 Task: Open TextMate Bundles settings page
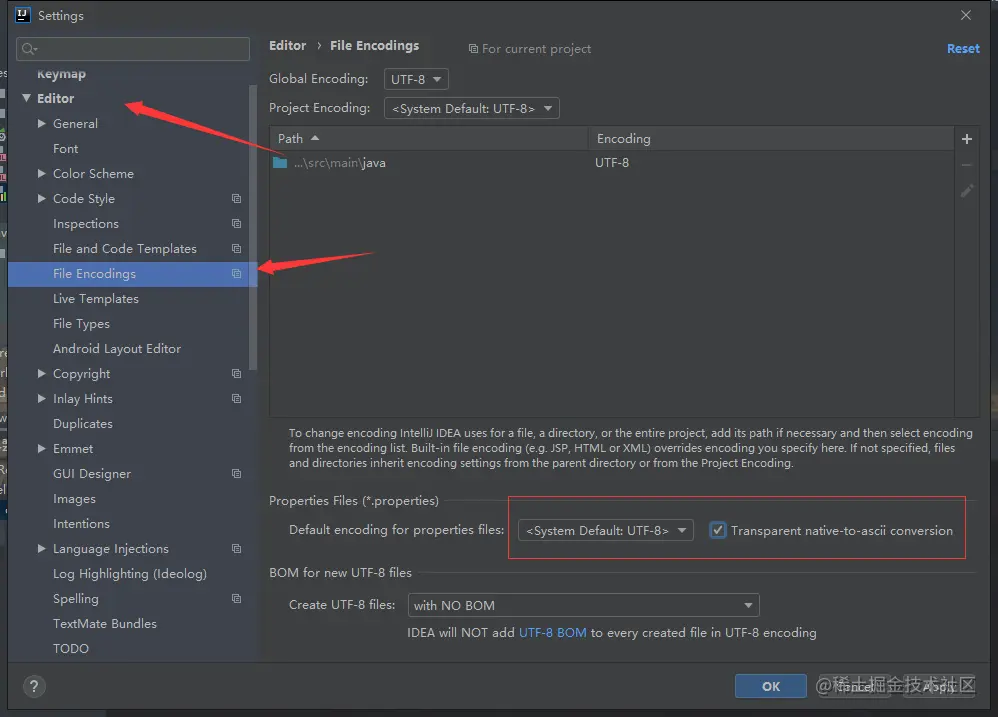click(105, 623)
